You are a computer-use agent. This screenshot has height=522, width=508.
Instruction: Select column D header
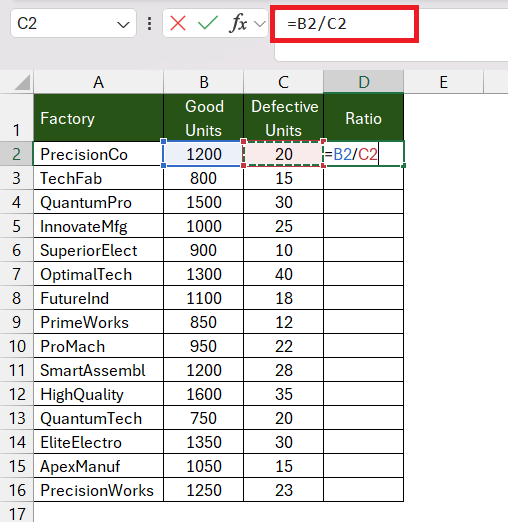pos(364,82)
